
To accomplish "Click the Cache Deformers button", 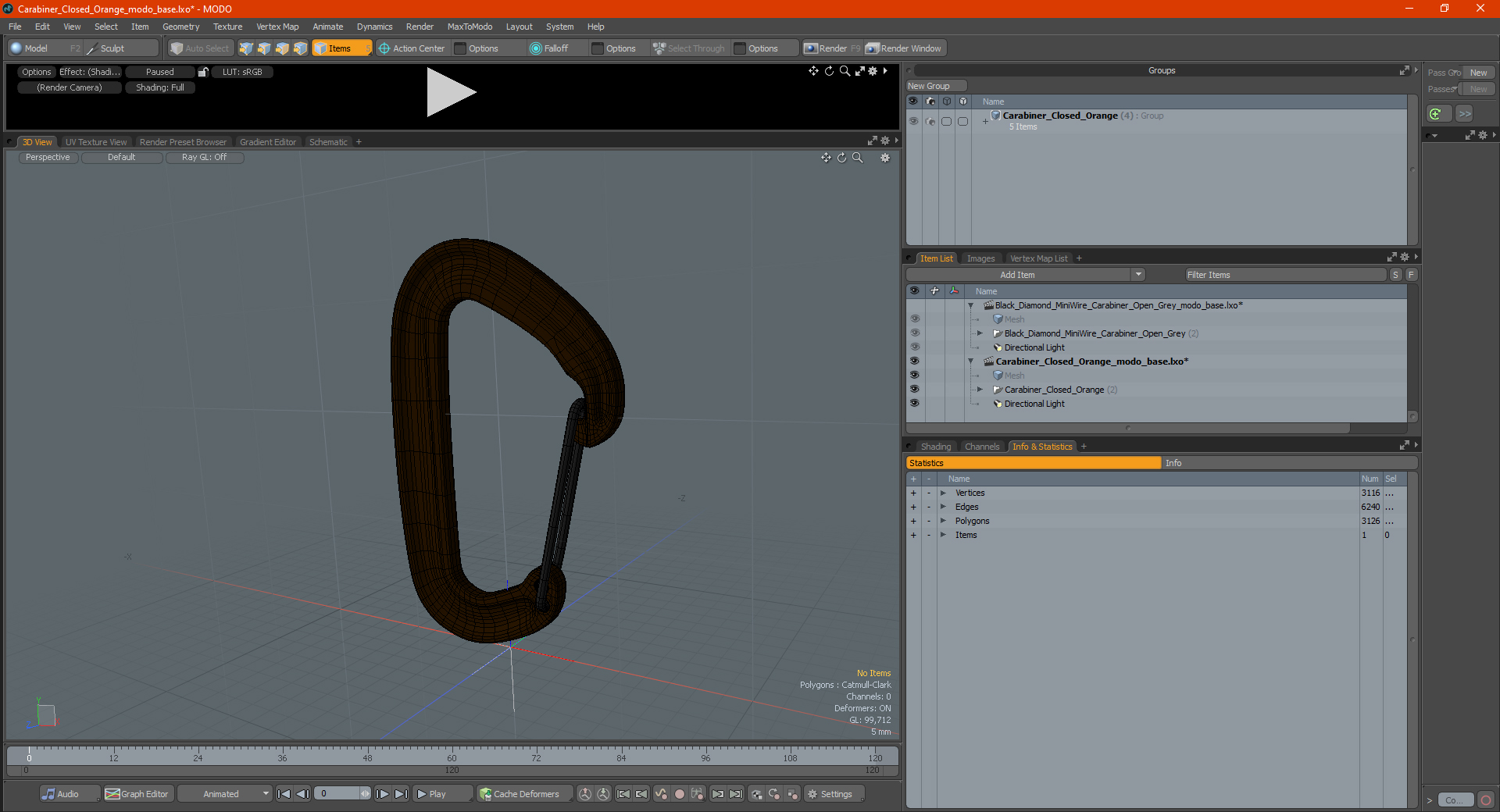I will coord(525,794).
